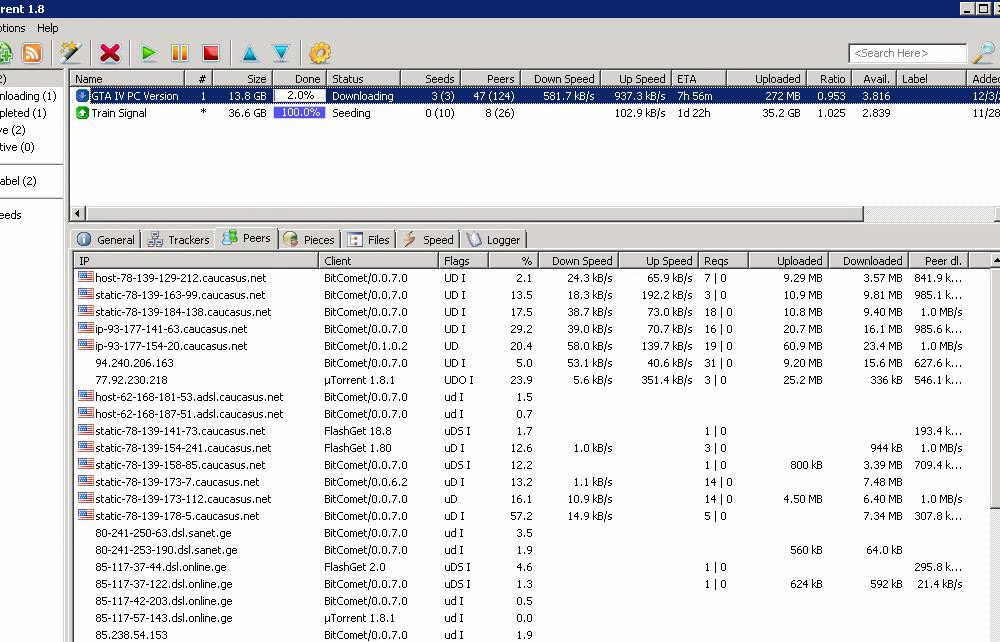Open the Help menu
Image resolution: width=1000 pixels, height=642 pixels.
(48, 28)
